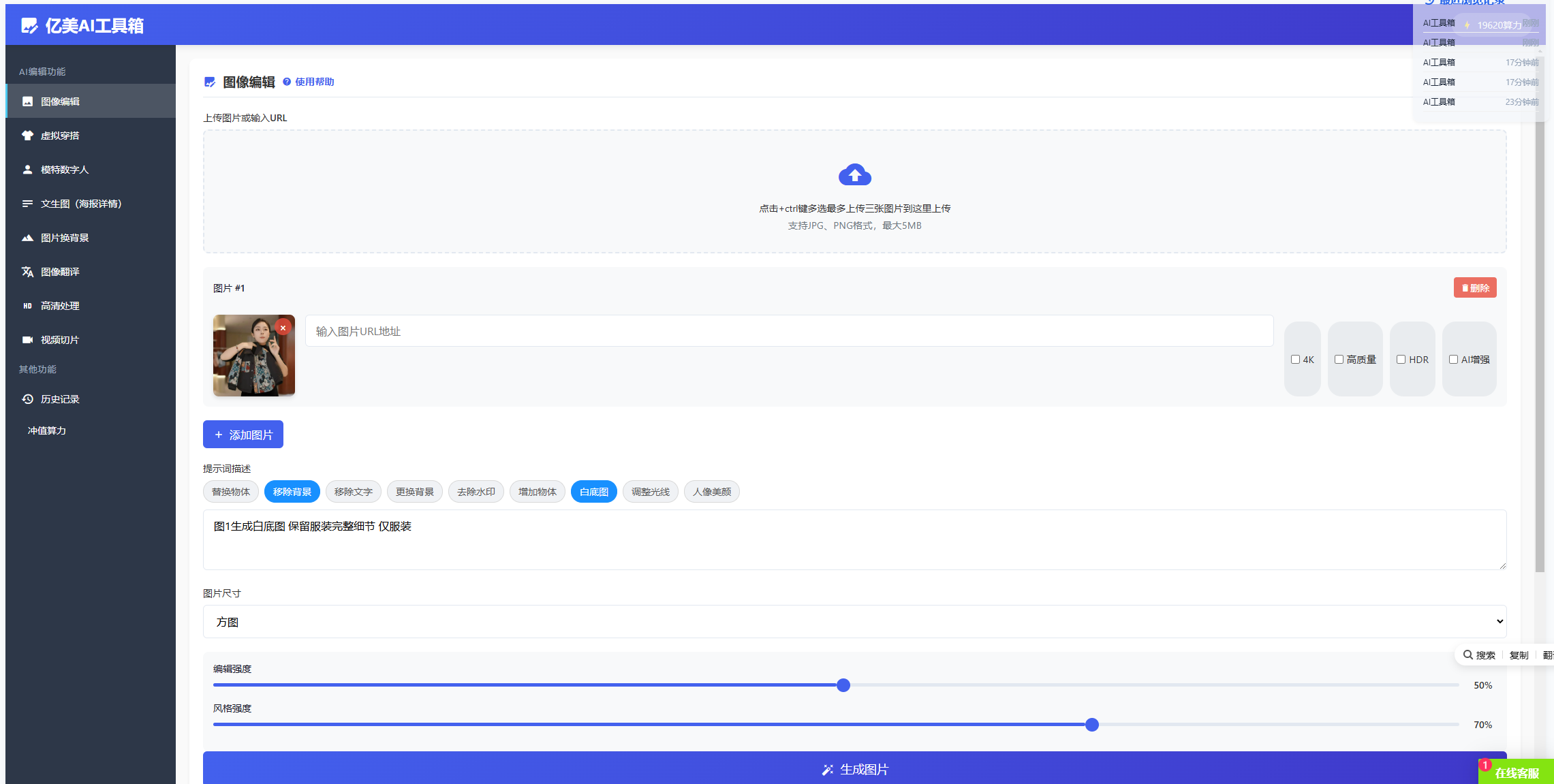The width and height of the screenshot is (1554, 784).
Task: Click the cloud upload icon
Action: [x=854, y=175]
